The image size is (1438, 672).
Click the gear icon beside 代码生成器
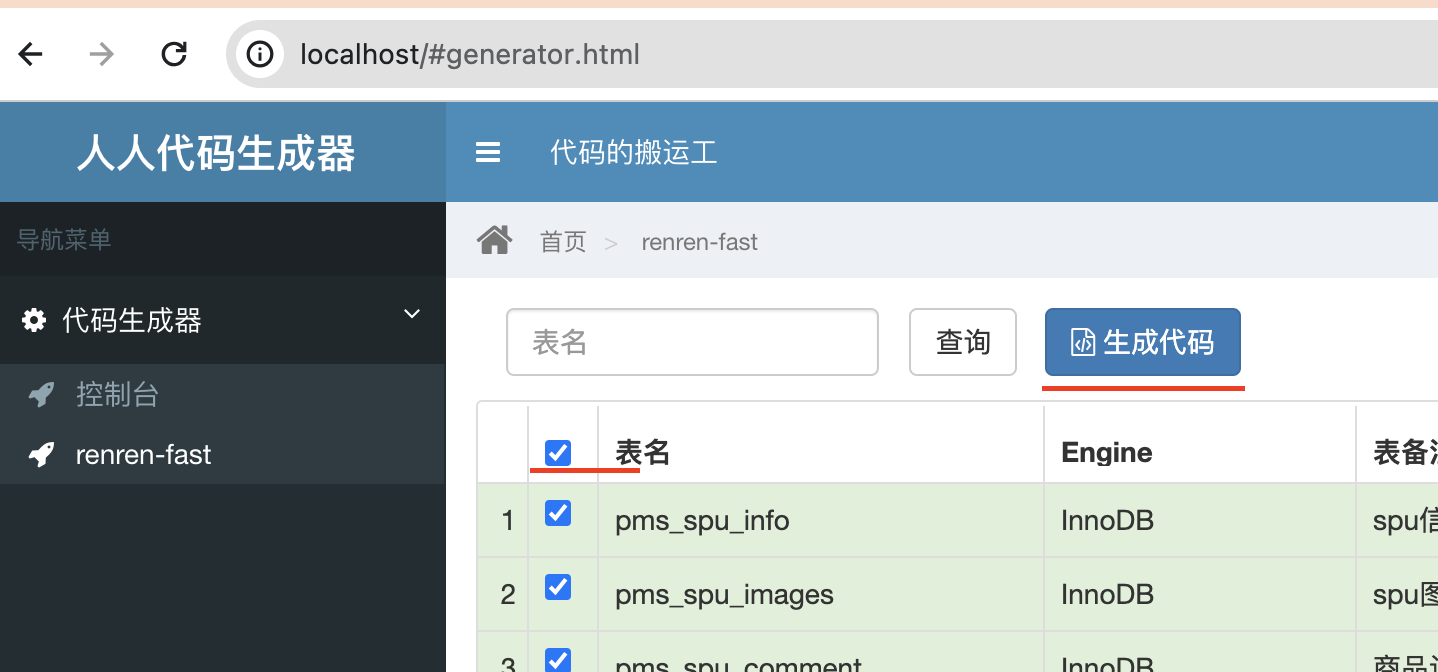[x=34, y=320]
